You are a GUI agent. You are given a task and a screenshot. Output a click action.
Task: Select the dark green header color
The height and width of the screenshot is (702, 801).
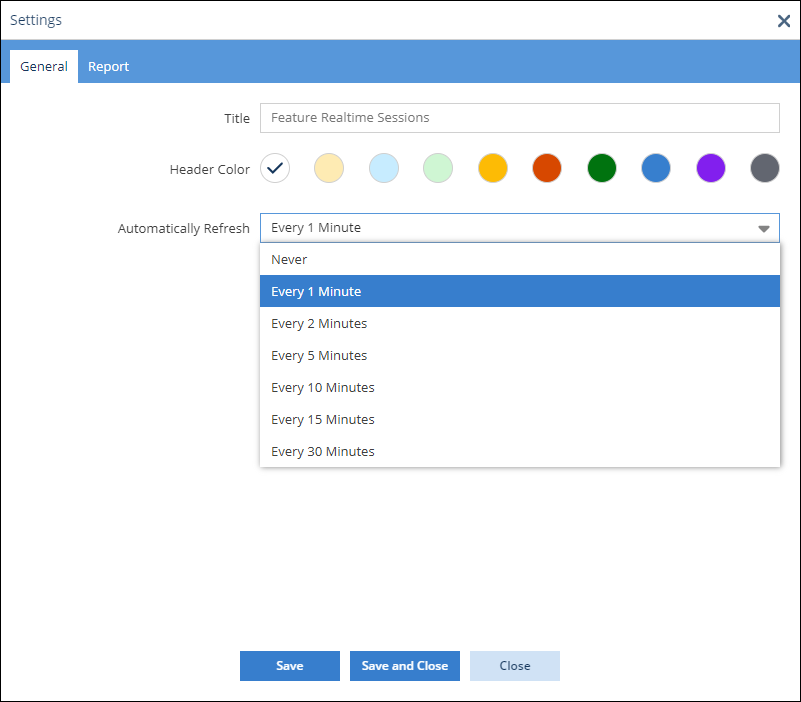click(602, 168)
